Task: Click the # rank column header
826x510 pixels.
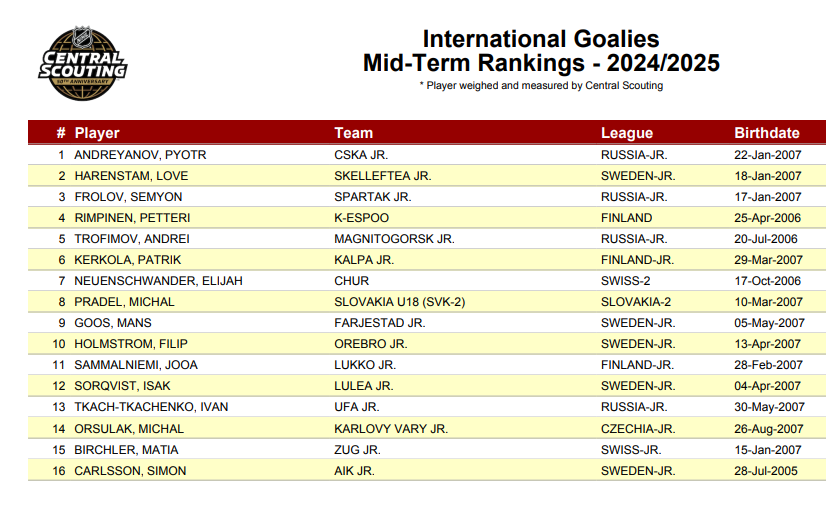Action: pyautogui.click(x=61, y=133)
